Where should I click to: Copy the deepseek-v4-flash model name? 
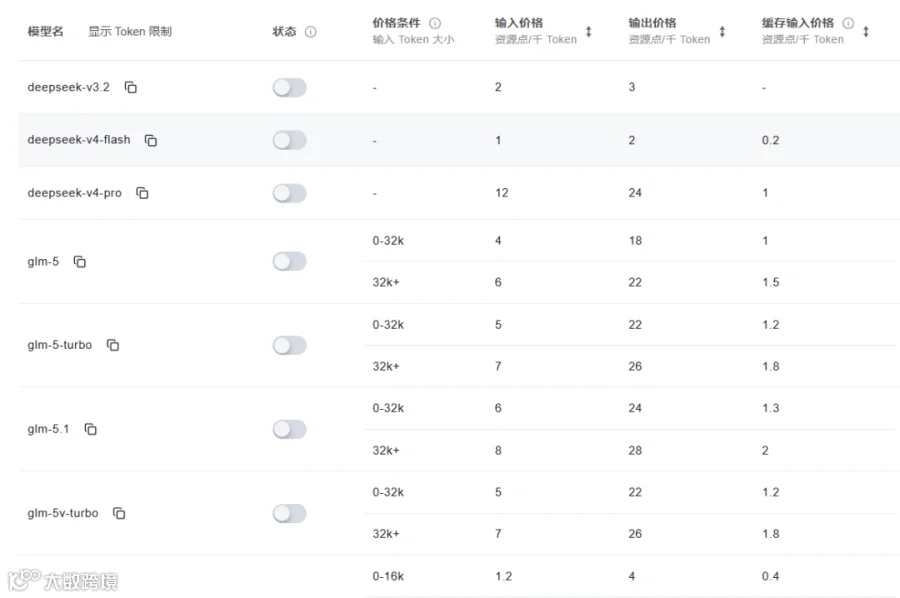point(151,141)
